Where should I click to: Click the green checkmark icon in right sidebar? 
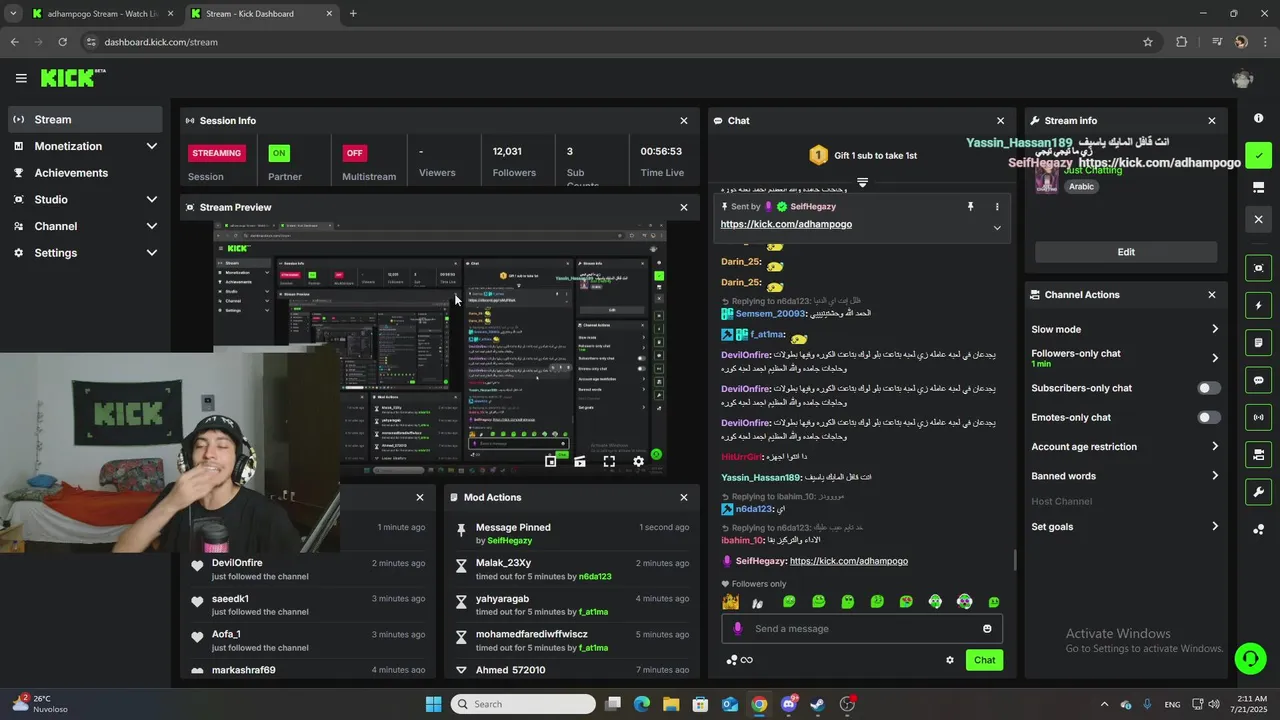[1259, 156]
